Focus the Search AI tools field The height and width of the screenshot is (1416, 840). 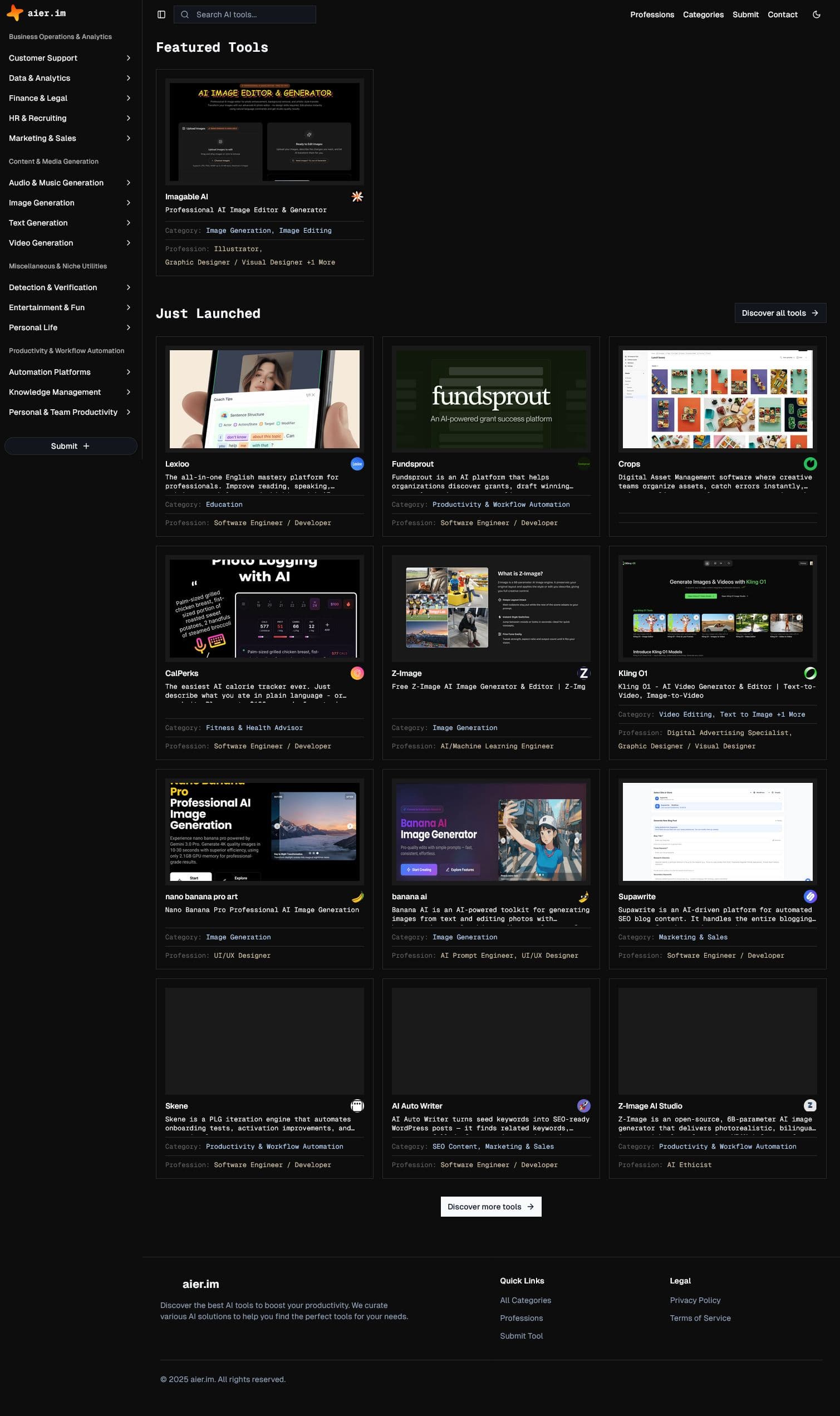pyautogui.click(x=244, y=14)
